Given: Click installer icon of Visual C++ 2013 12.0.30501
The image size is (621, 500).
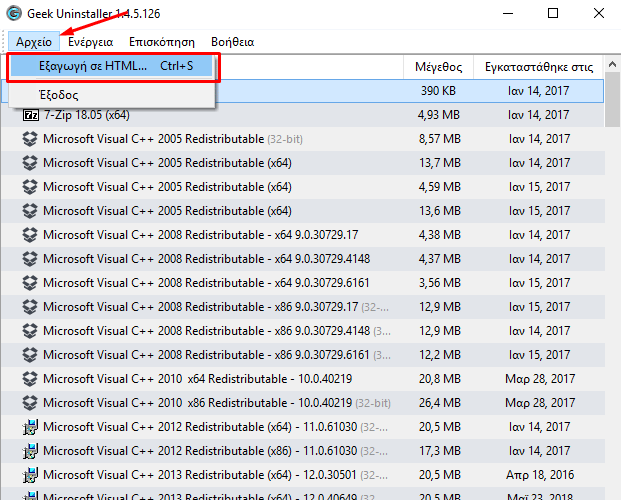Looking at the screenshot, I should tap(30, 475).
